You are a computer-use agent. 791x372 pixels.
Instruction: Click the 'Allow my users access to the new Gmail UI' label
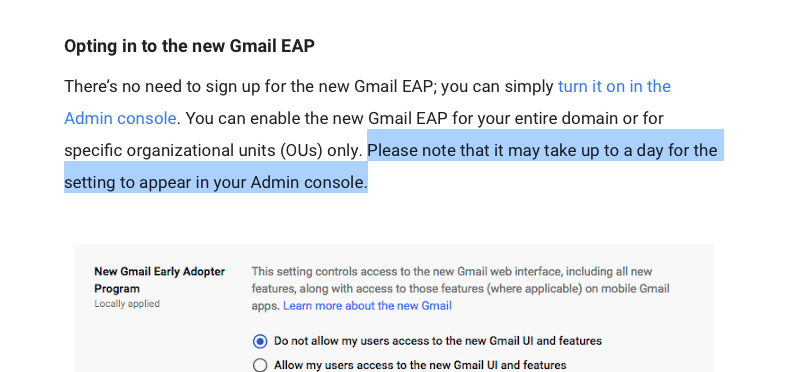pos(420,365)
